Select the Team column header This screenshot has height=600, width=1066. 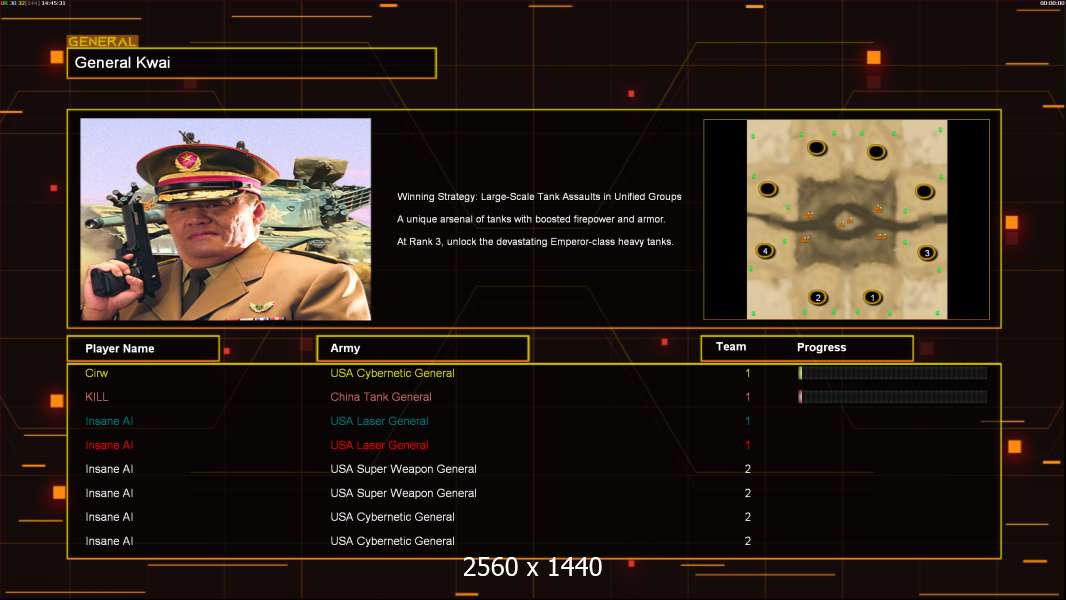[731, 347]
